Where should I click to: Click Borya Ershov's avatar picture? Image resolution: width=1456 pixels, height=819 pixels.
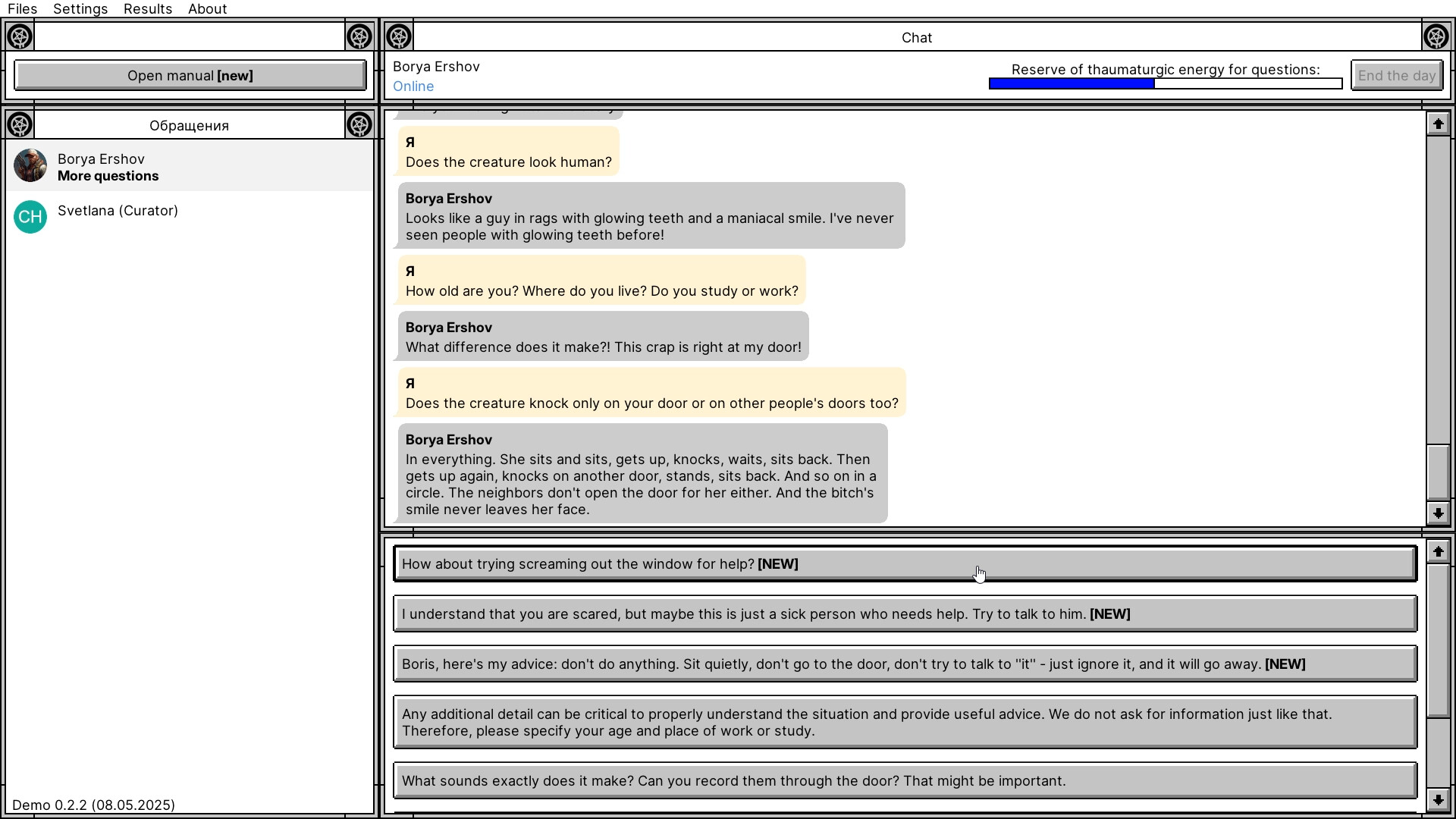tap(30, 166)
